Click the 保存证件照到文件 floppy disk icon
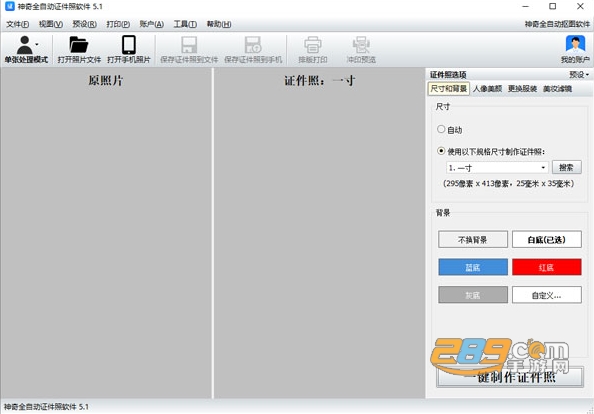This screenshot has height=414, width=594. 189,45
